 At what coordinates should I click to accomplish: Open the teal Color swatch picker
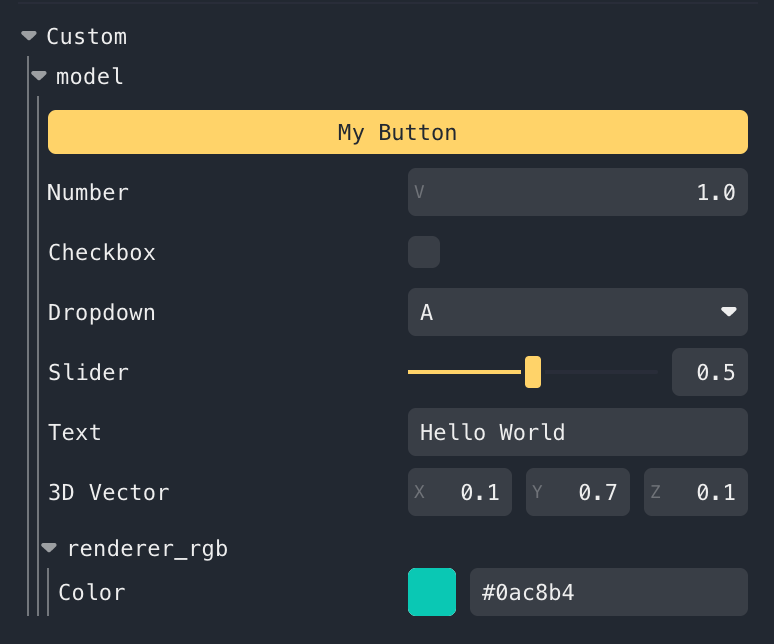coord(432,592)
